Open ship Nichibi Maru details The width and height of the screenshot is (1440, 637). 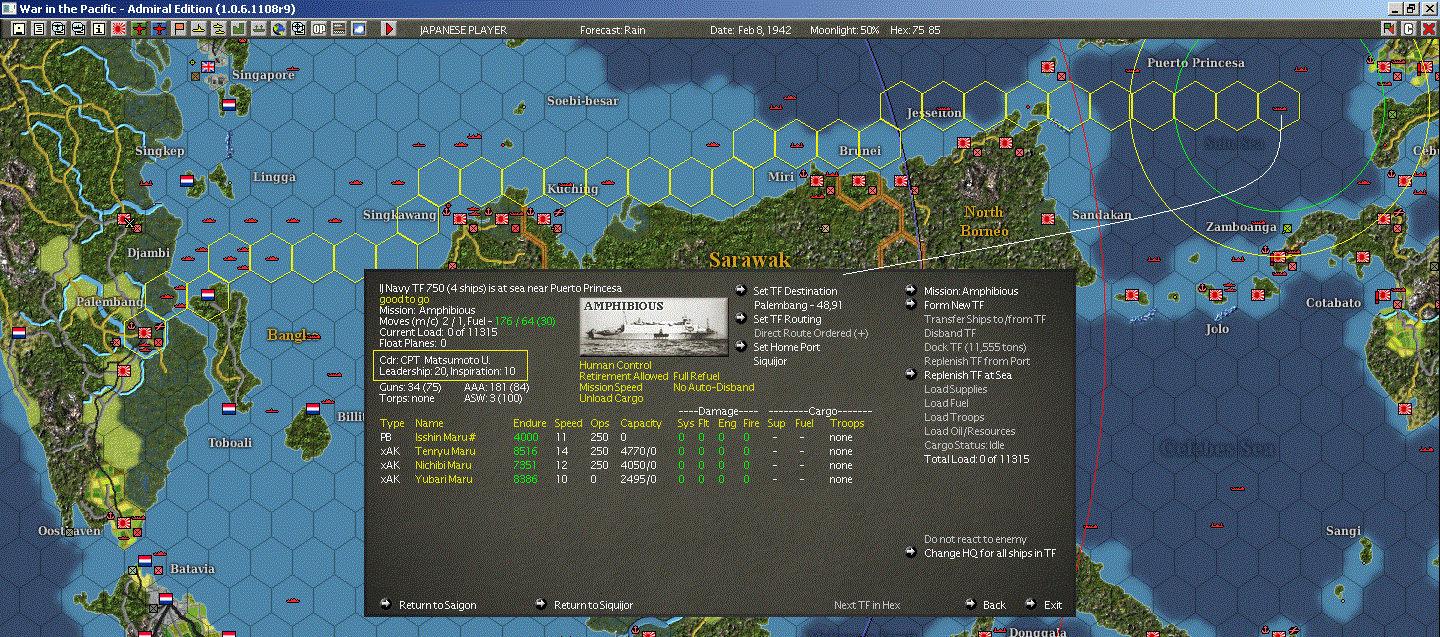point(443,465)
